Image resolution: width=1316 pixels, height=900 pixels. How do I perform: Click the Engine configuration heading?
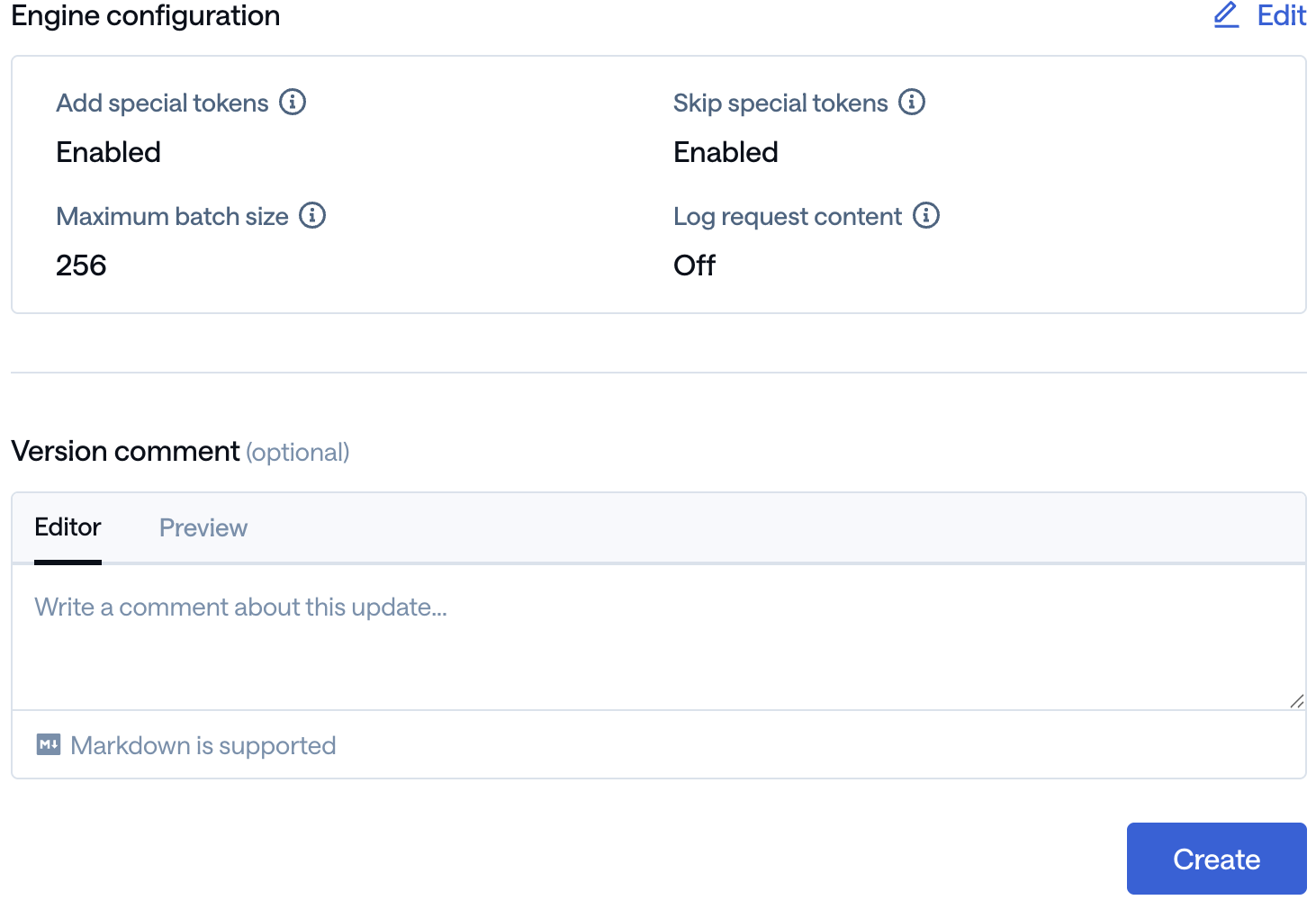(146, 15)
